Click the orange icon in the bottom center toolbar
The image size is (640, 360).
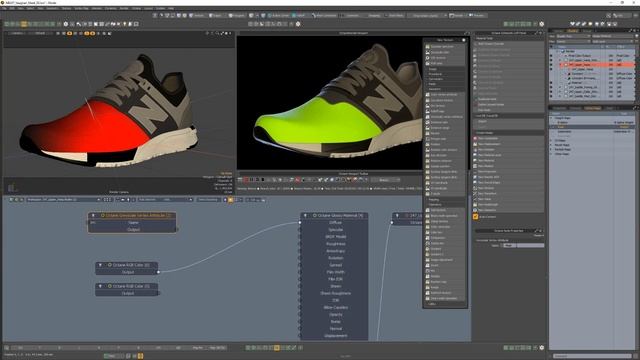click(x=277, y=348)
